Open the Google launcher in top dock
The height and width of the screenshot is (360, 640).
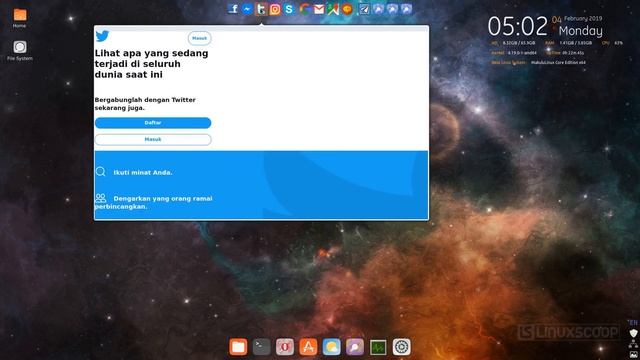[x=304, y=9]
